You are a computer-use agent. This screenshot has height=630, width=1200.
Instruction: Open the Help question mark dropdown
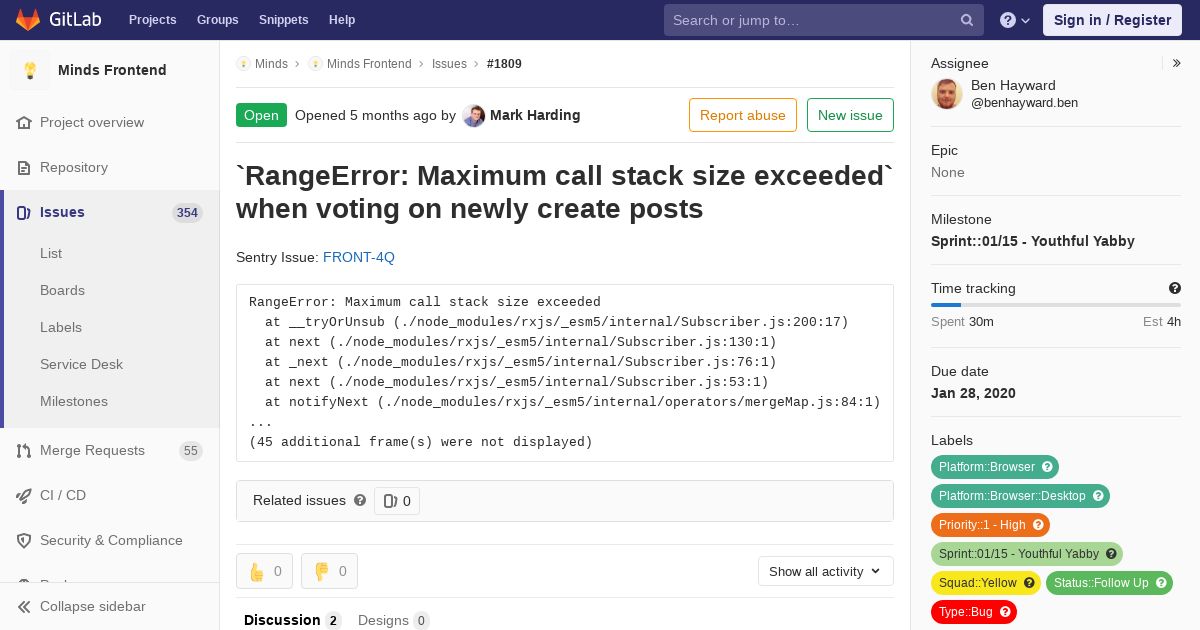click(x=1014, y=20)
